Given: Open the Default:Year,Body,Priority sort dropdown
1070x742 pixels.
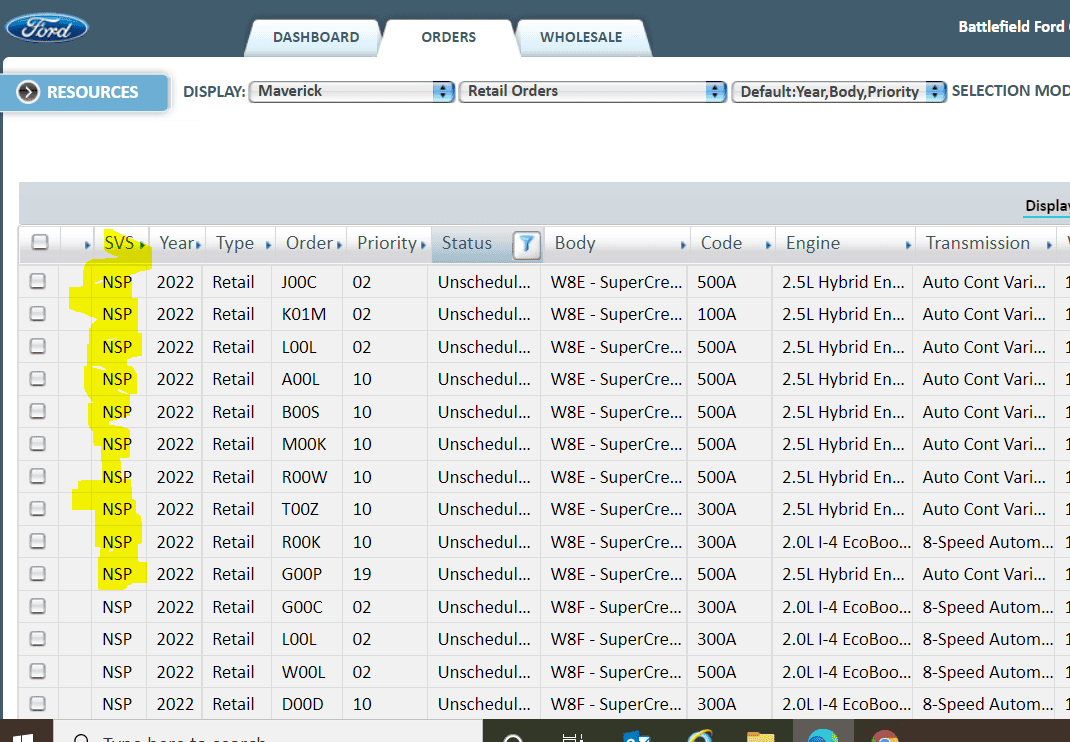Looking at the screenshot, I should click(839, 91).
